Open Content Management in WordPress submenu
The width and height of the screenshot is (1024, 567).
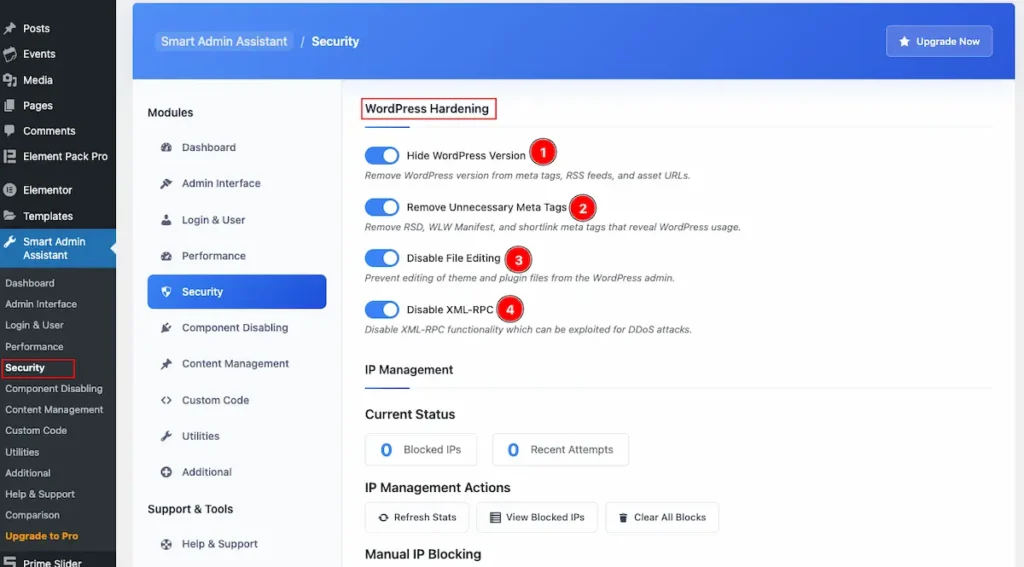coord(54,410)
